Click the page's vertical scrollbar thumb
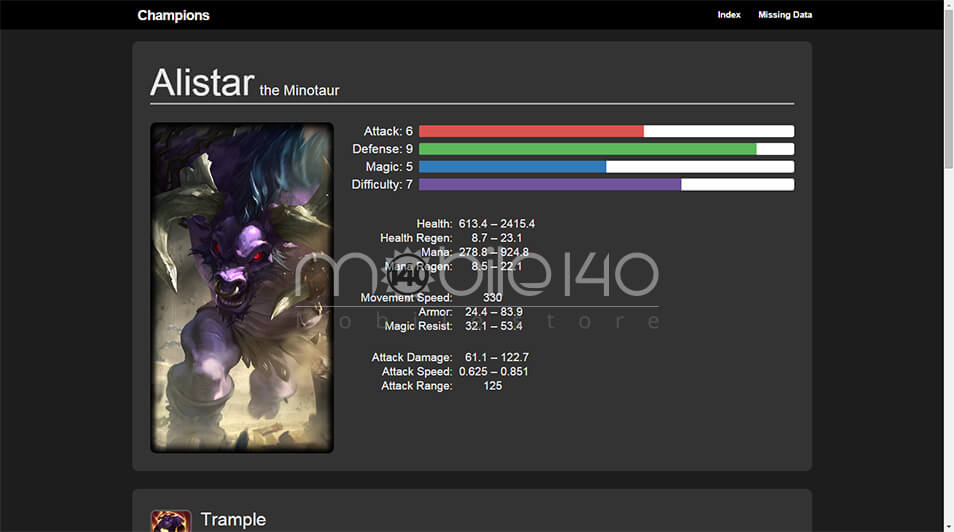The image size is (954, 532). (x=949, y=88)
